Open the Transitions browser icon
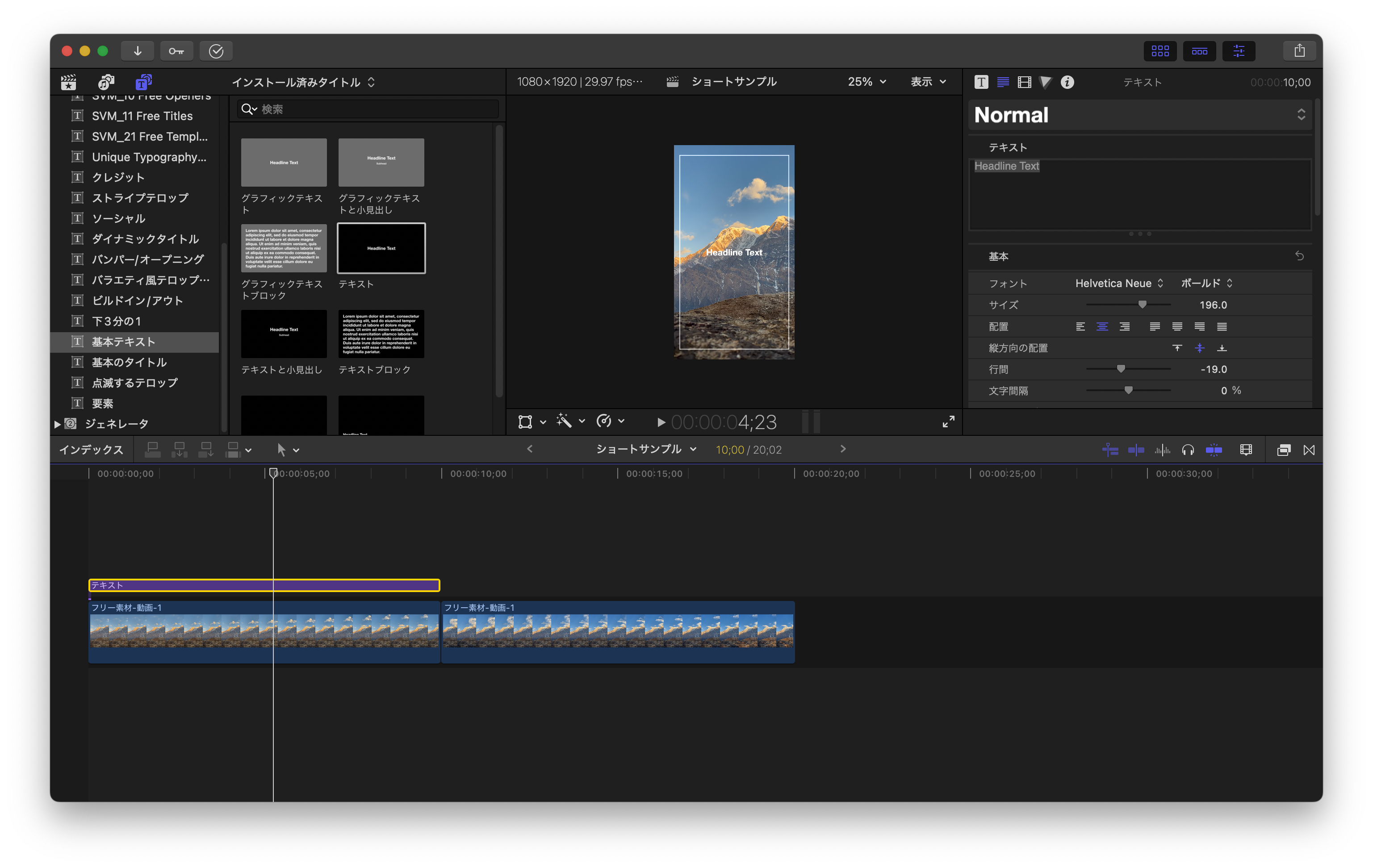 pos(1309,450)
